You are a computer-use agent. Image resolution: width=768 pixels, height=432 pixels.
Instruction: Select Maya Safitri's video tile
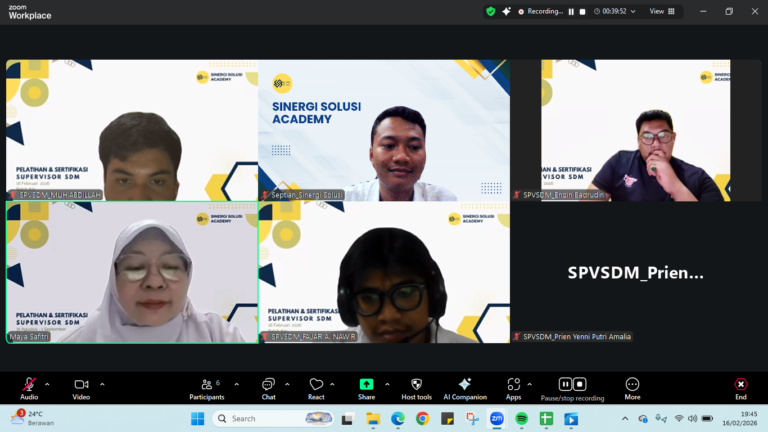132,272
